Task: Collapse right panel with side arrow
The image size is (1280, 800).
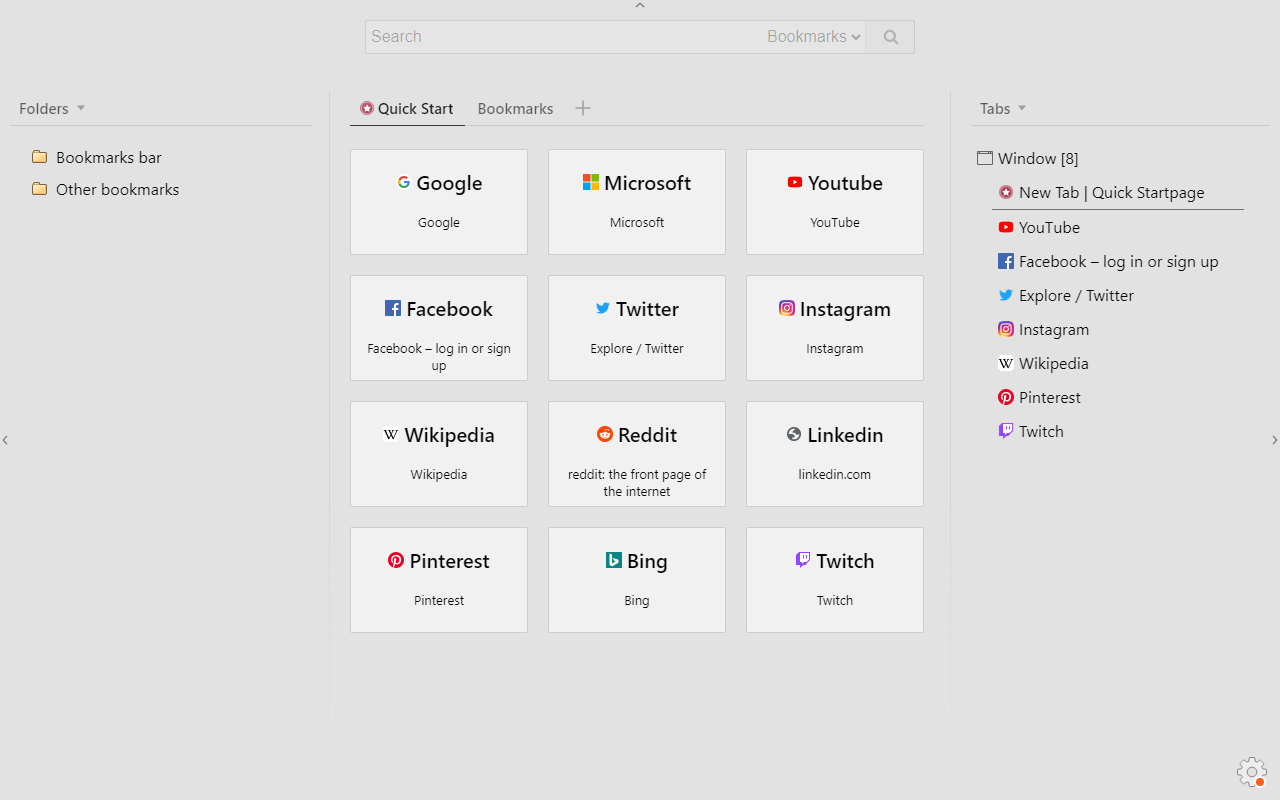Action: pyautogui.click(x=1274, y=440)
